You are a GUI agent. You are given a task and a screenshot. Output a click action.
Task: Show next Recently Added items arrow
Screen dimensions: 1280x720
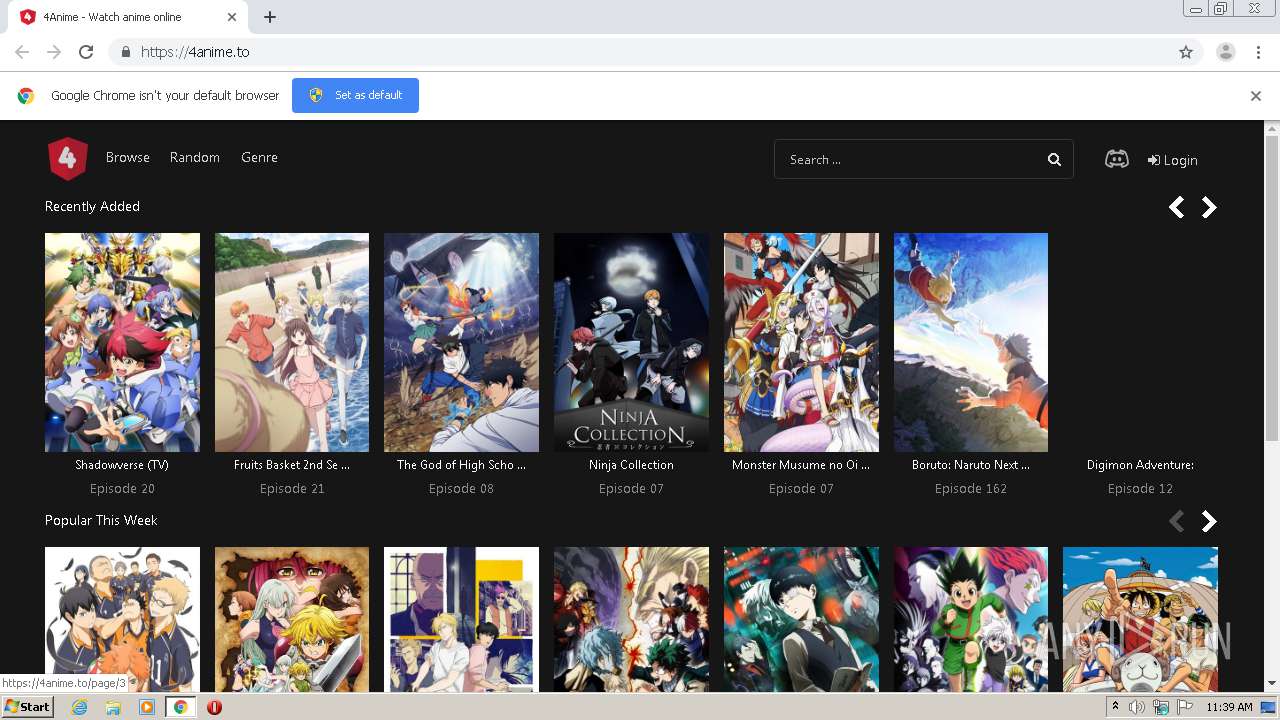pos(1209,207)
